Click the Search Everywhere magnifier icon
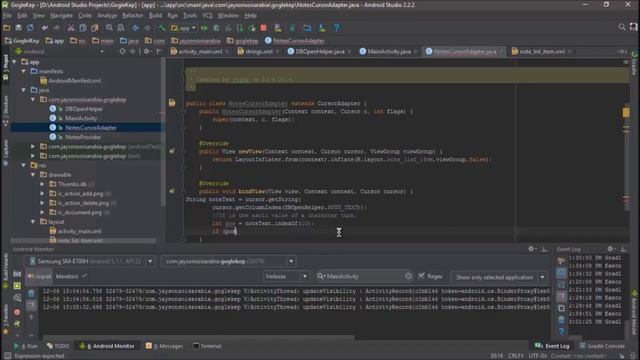 coord(622,27)
